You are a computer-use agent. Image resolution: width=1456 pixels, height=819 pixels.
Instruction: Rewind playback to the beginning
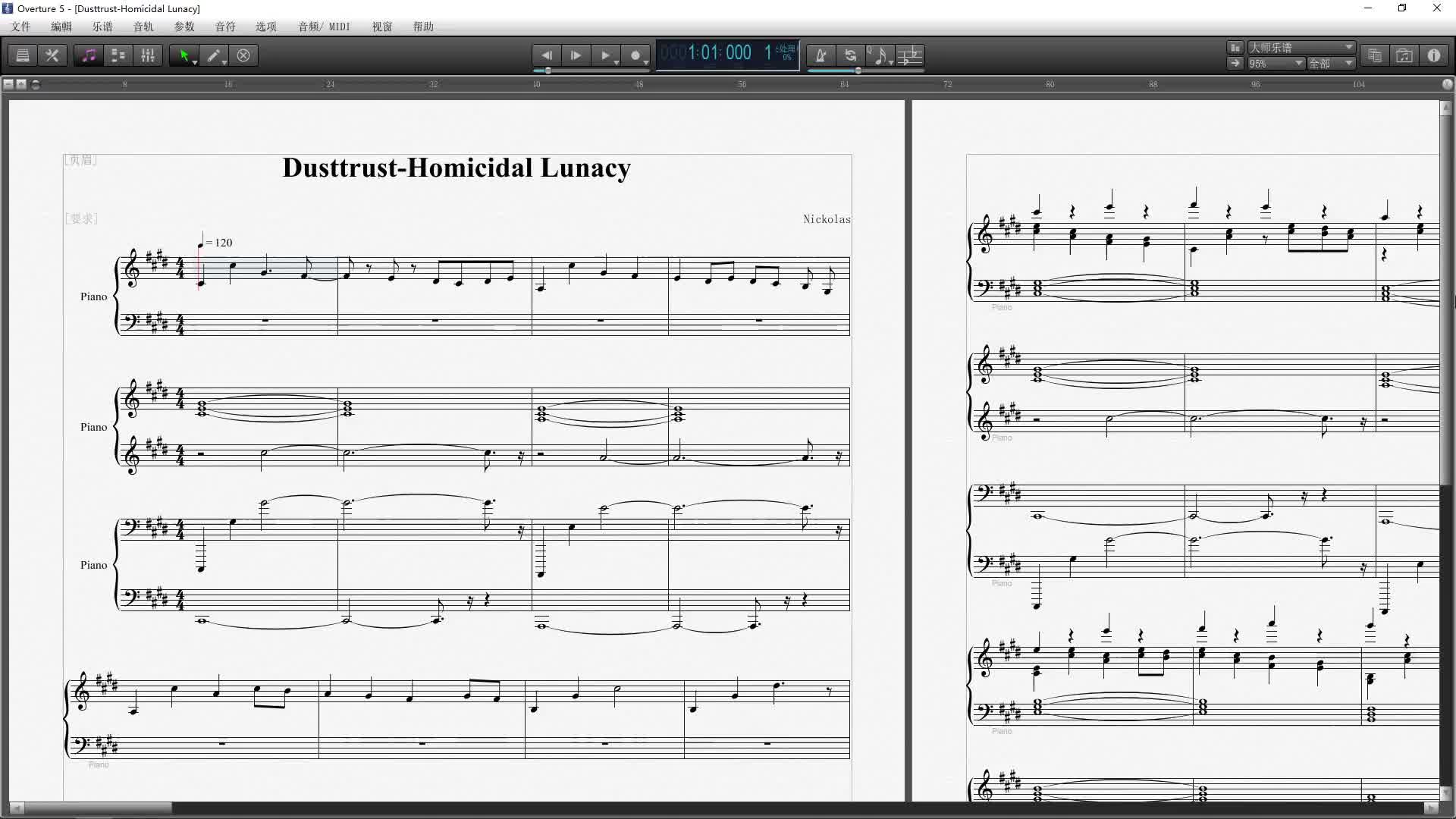click(x=546, y=55)
